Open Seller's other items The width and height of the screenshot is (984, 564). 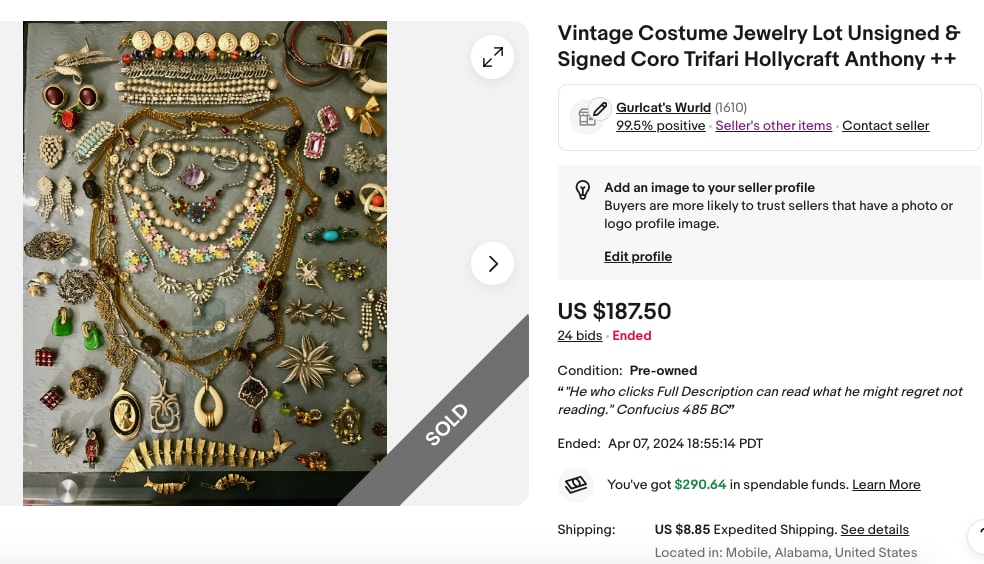(x=773, y=125)
